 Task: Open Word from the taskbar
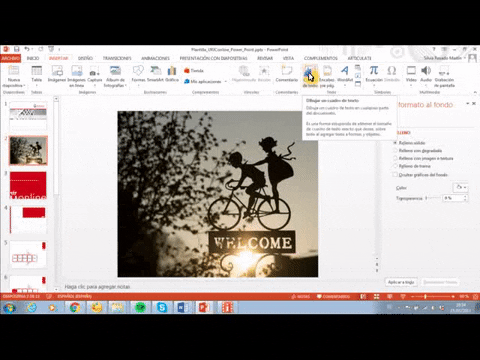(x=183, y=307)
